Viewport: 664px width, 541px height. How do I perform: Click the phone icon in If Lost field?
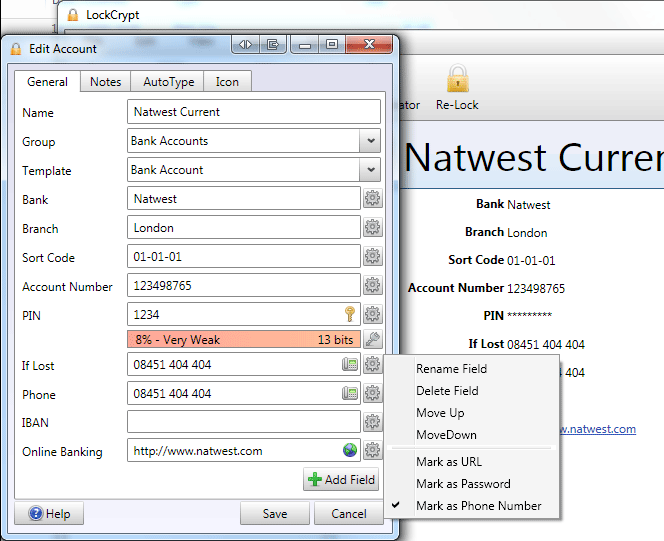click(350, 364)
